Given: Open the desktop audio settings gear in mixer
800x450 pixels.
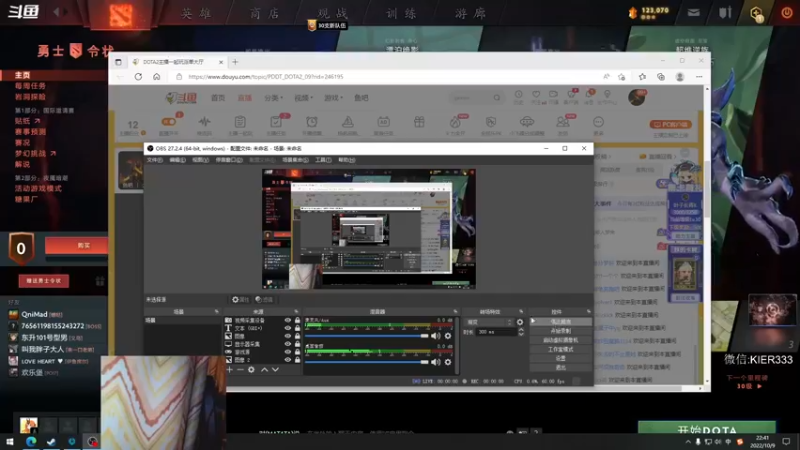Looking at the screenshot, I should pyautogui.click(x=448, y=362).
